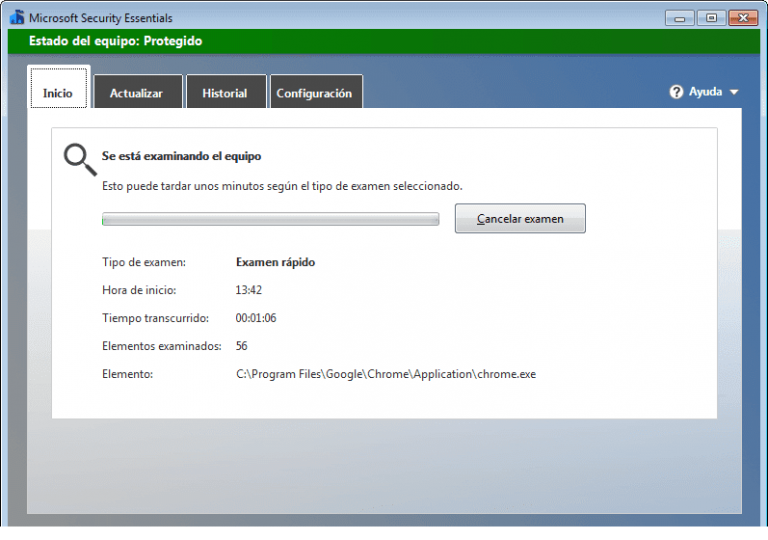Viewport: 768px width, 540px height.
Task: Click the blue question mark help icon
Action: click(677, 92)
